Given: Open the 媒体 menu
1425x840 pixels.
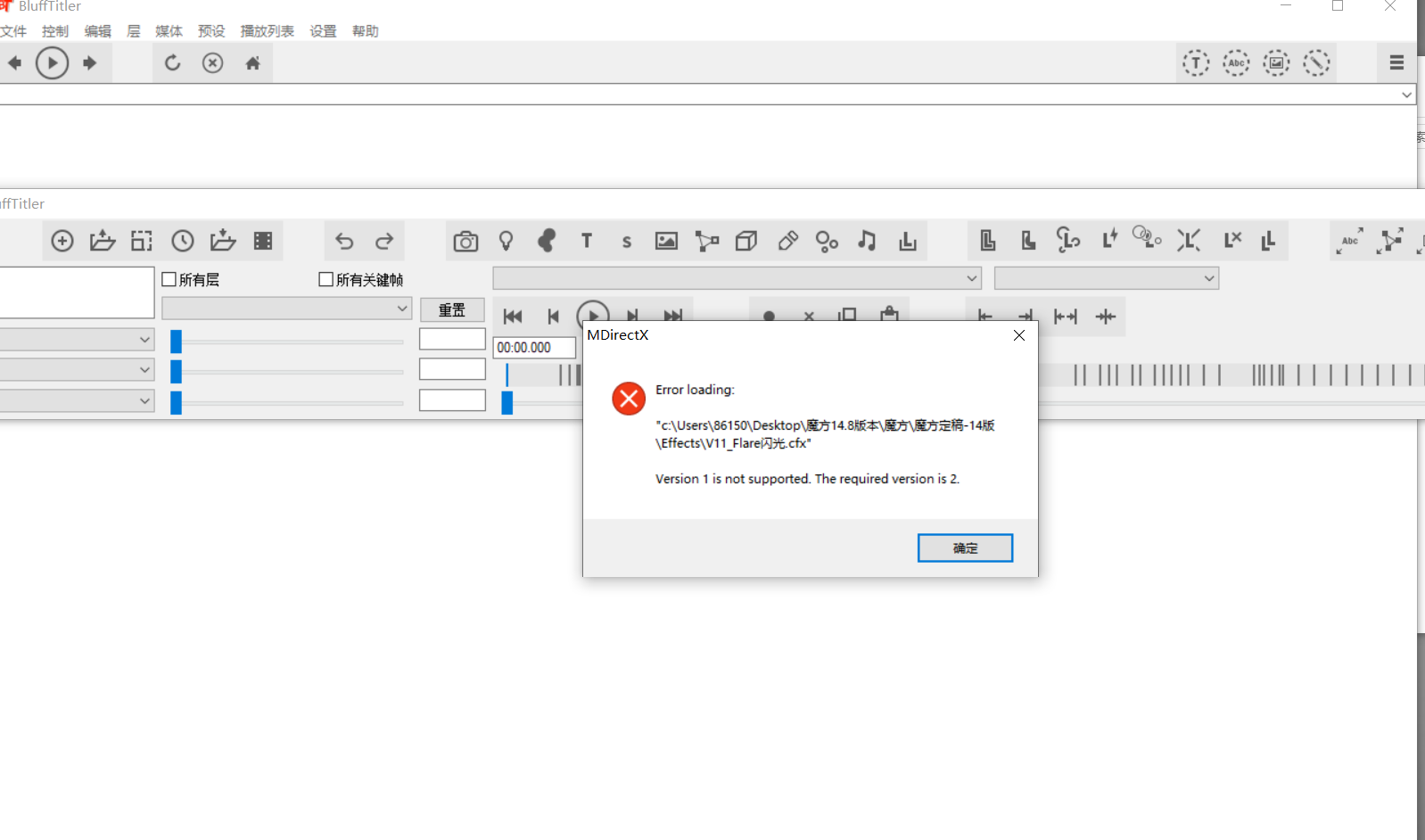Looking at the screenshot, I should [x=169, y=31].
